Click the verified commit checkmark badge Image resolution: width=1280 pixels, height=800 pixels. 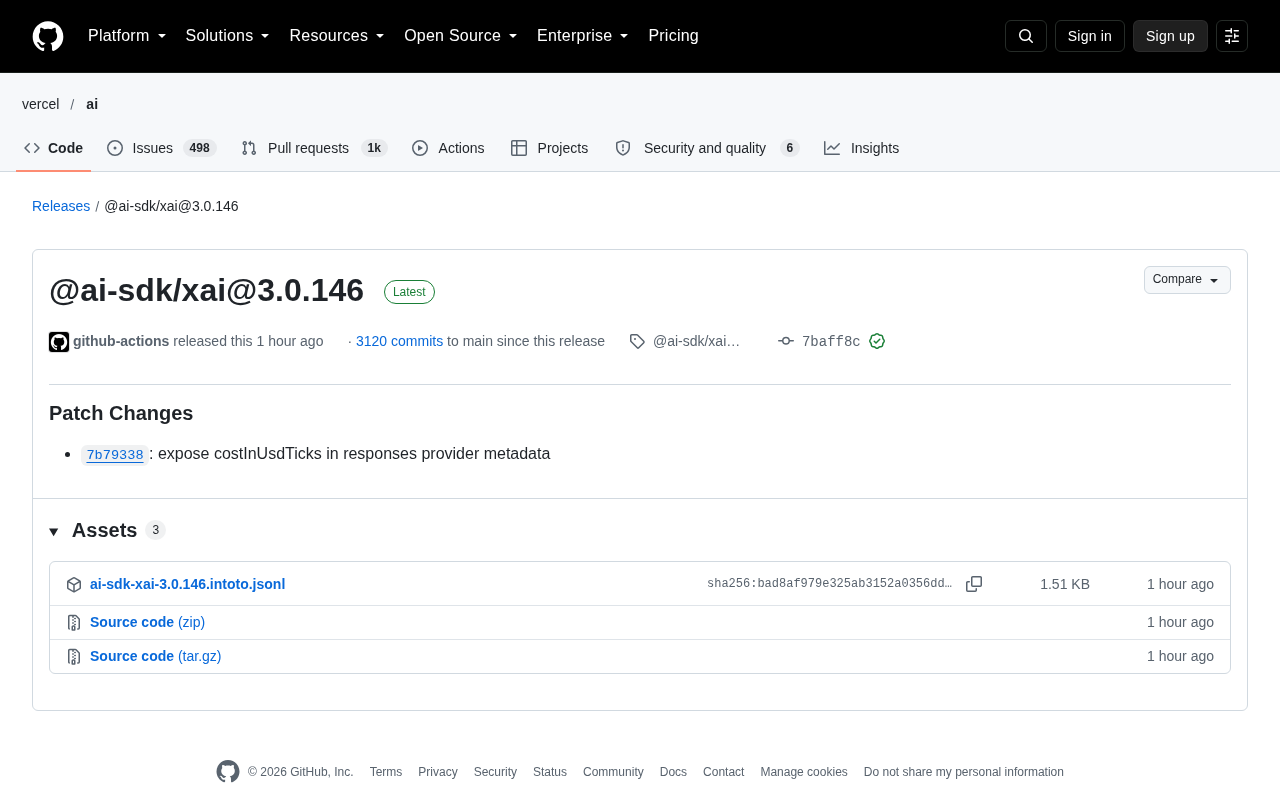pos(877,341)
